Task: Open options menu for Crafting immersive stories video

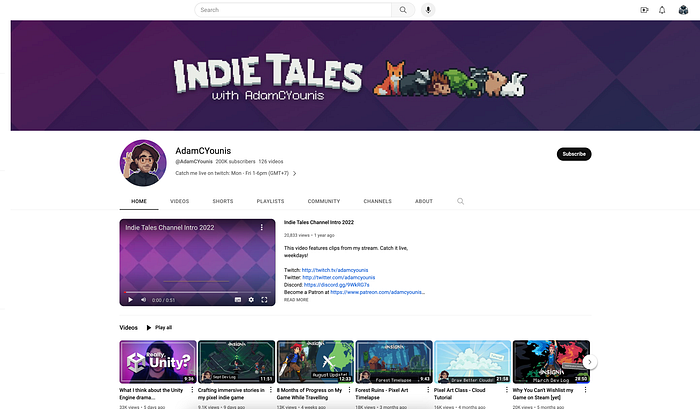Action: (x=271, y=390)
